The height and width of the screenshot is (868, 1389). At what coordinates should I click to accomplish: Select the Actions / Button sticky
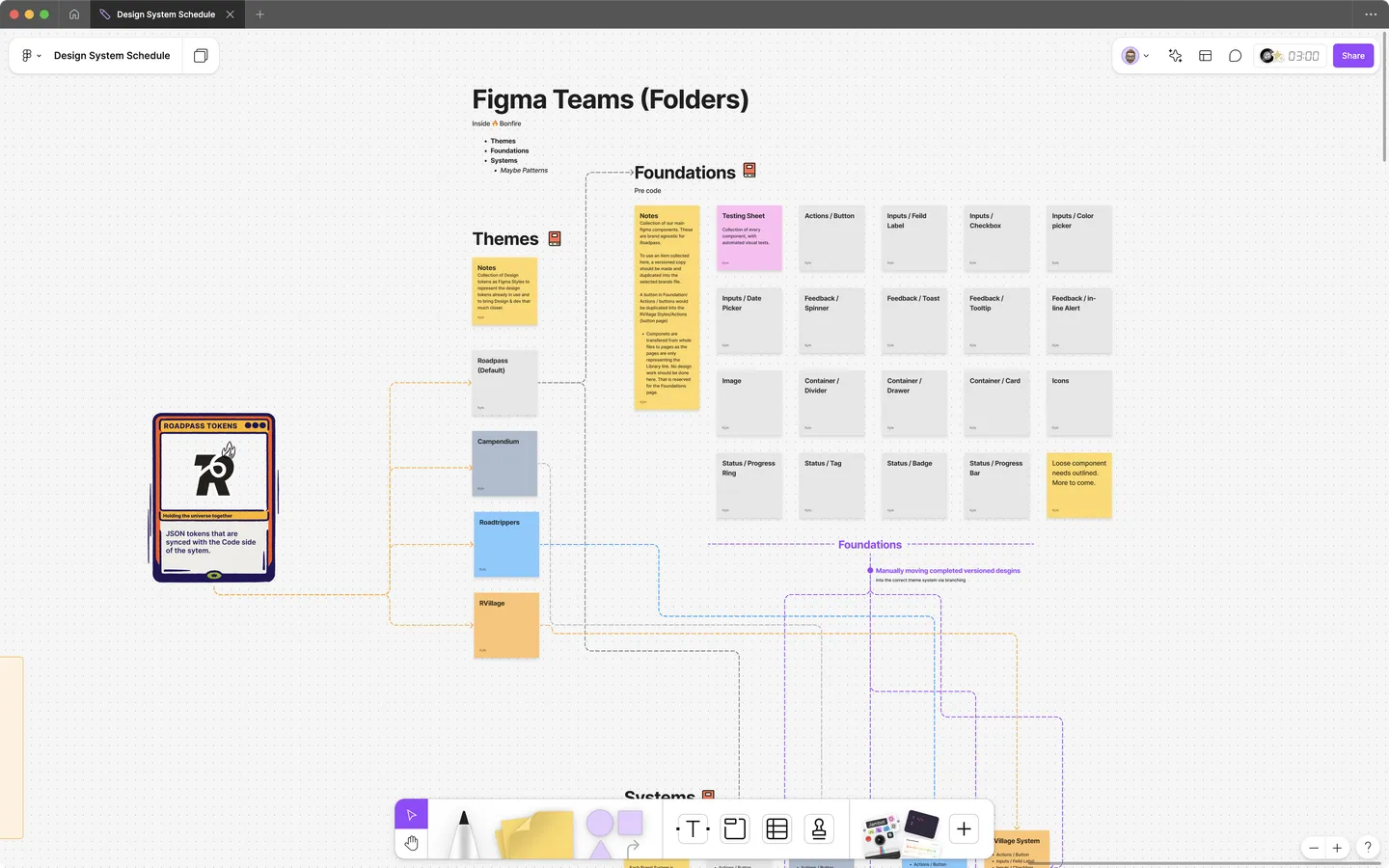click(x=831, y=238)
